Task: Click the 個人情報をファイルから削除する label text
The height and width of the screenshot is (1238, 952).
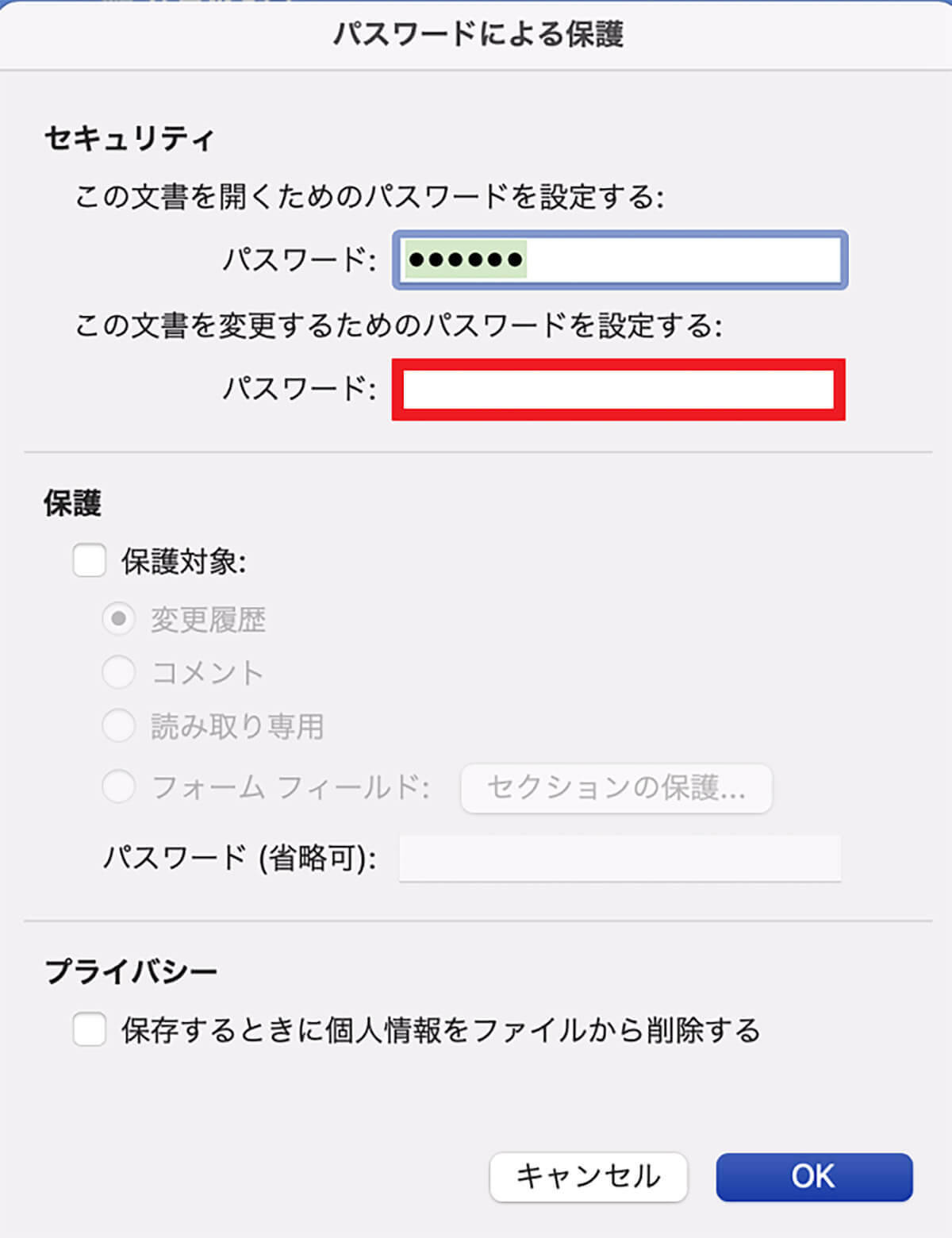Action: (x=440, y=1031)
